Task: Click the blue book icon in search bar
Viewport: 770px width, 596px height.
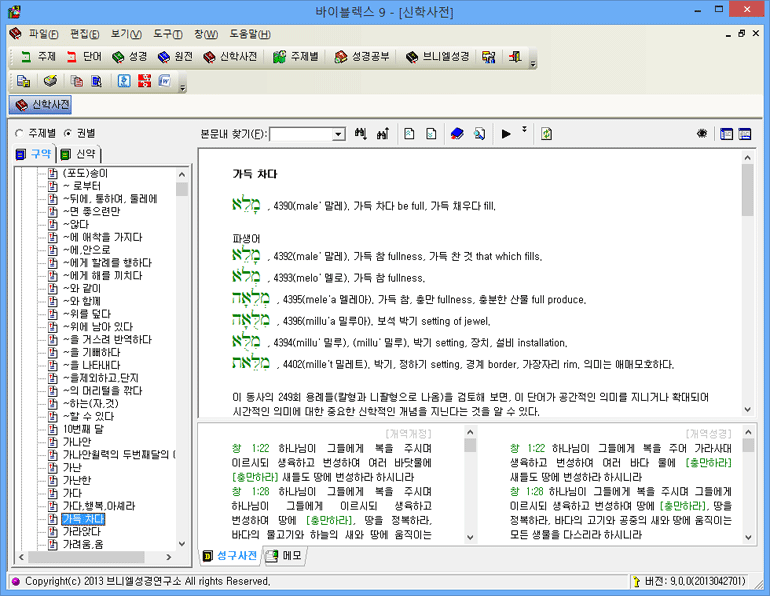Action: coord(457,134)
